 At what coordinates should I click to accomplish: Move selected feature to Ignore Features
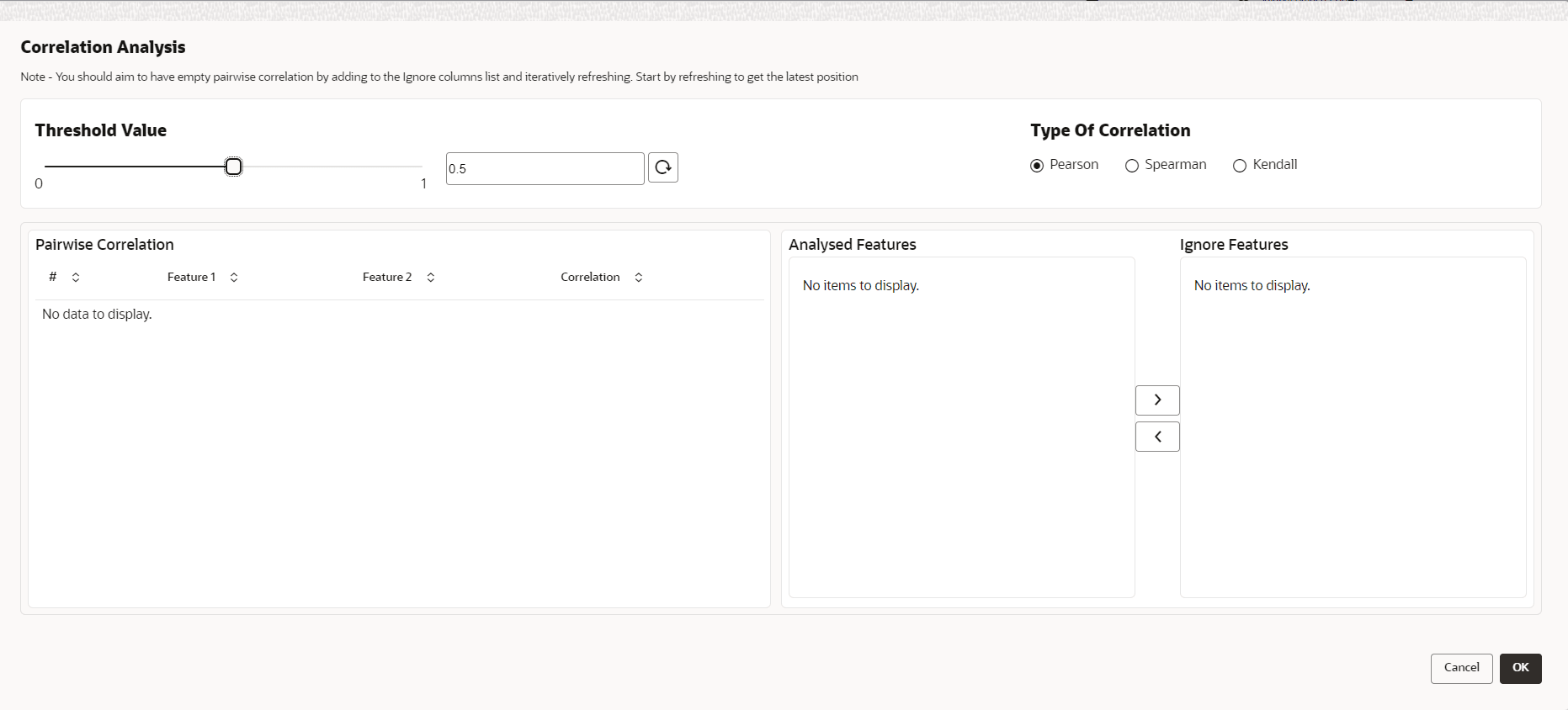(x=1157, y=400)
